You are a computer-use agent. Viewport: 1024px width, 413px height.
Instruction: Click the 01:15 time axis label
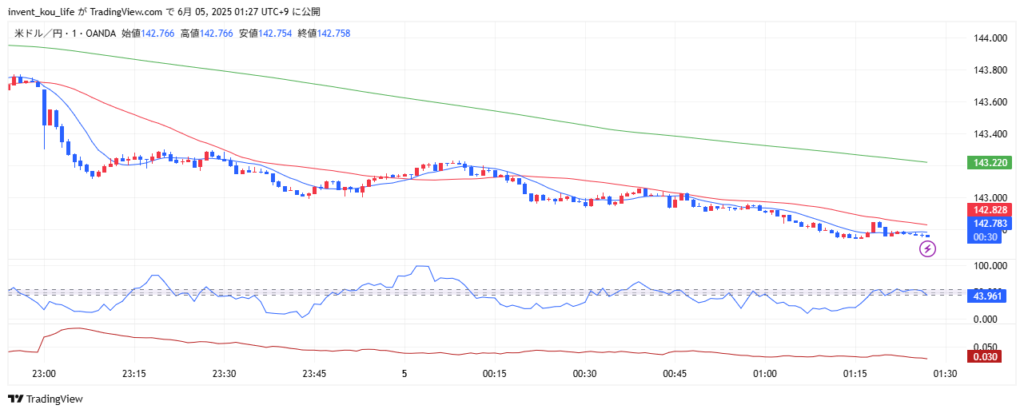pos(855,373)
